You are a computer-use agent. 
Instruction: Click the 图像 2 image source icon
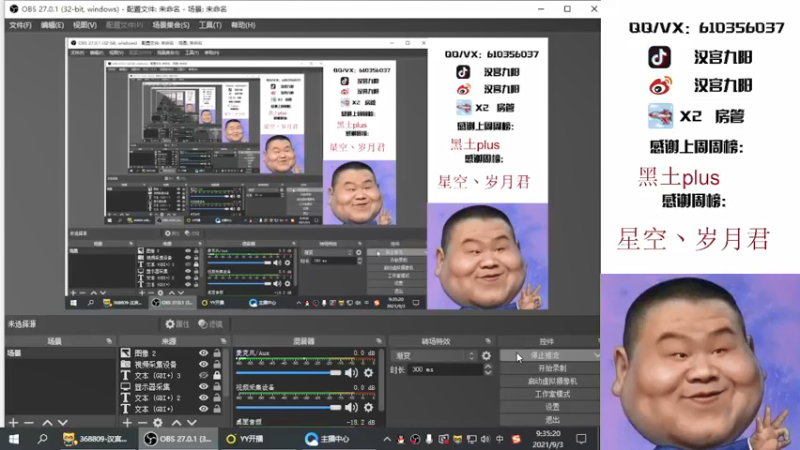click(x=126, y=353)
